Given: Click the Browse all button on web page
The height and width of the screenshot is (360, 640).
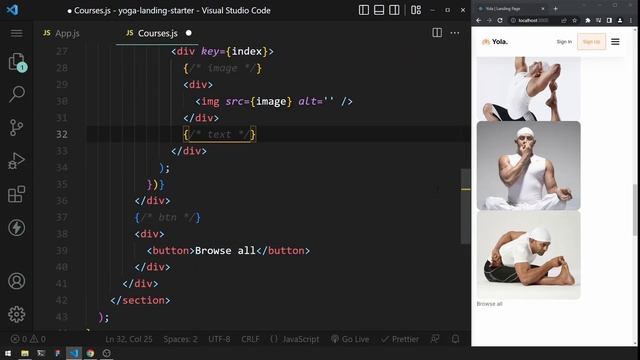Looking at the screenshot, I should click(489, 304).
